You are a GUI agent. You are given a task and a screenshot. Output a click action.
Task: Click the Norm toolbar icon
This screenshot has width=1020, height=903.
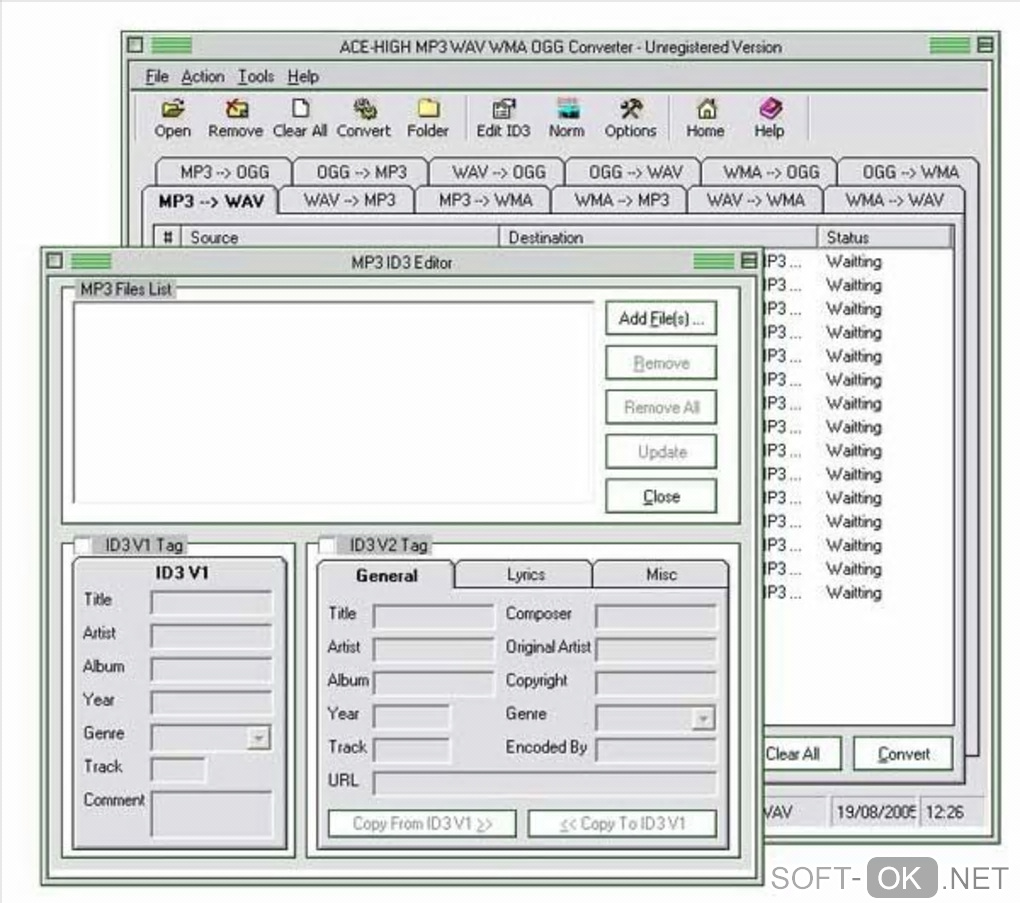[567, 118]
